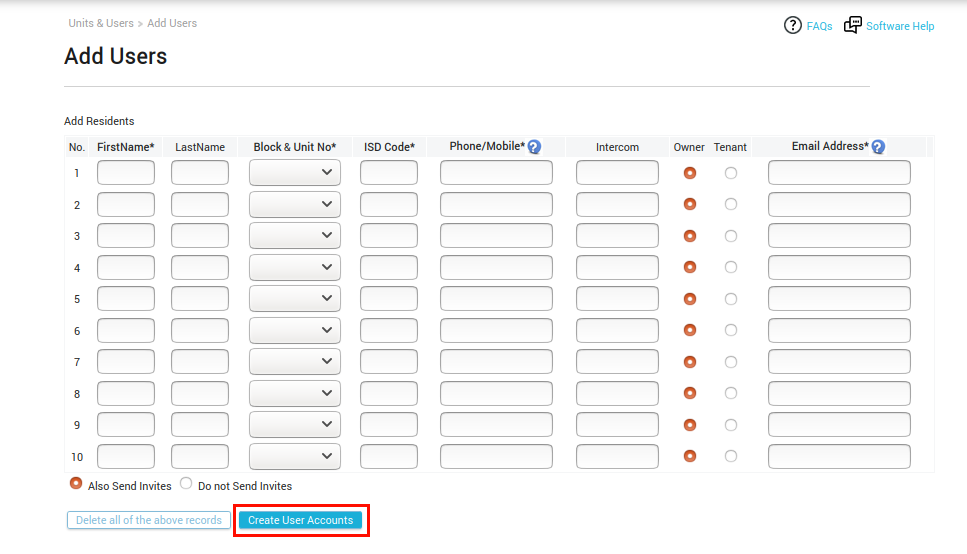The height and width of the screenshot is (554, 967).
Task: Mark row 5 as Tenant
Action: pos(731,299)
